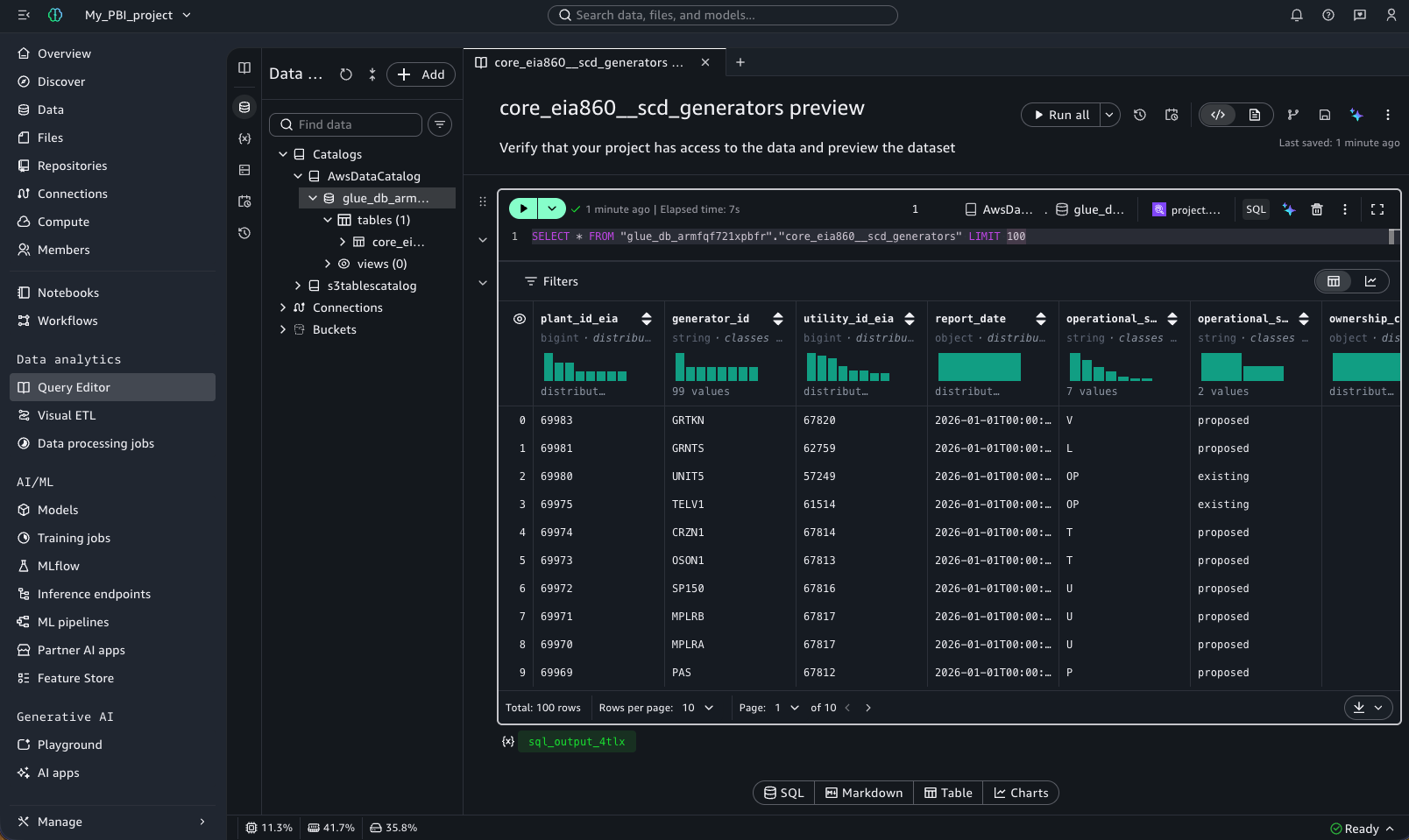Viewport: 1409px width, 840px height.
Task: Collapse the AwsDataCatalog tree node
Action: click(x=298, y=176)
